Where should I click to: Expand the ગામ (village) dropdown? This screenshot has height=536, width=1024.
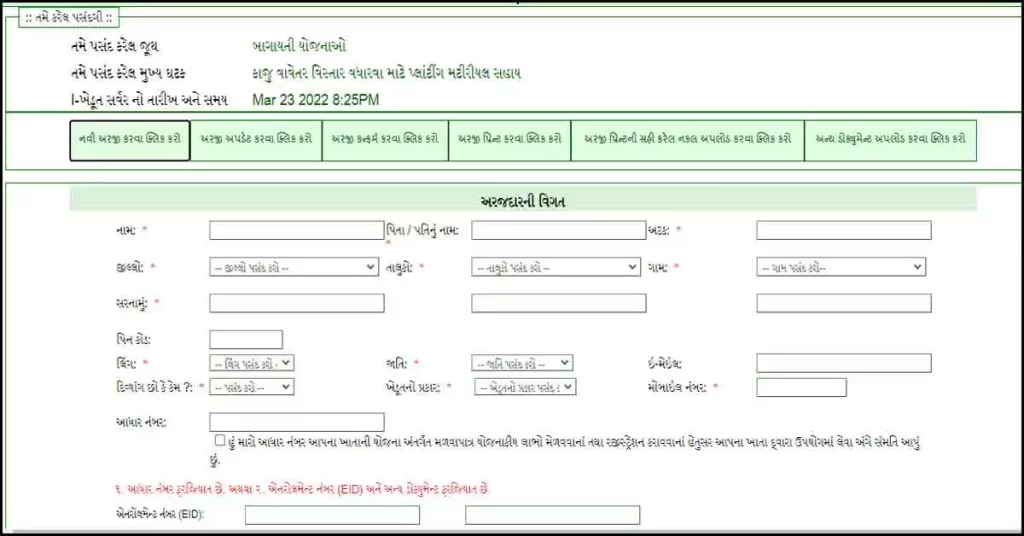tap(841, 268)
